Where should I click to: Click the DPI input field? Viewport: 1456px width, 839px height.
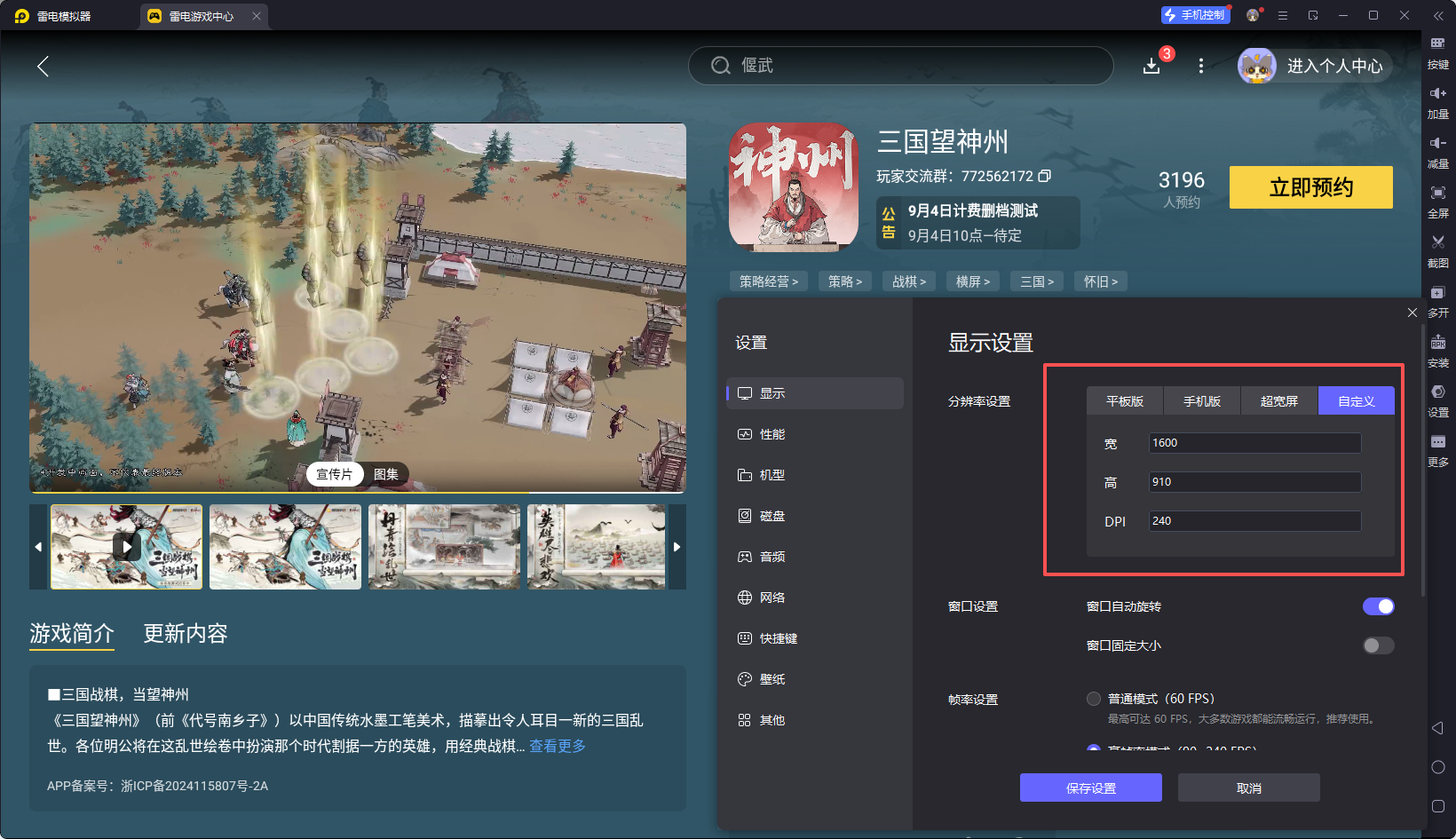click(x=1254, y=521)
